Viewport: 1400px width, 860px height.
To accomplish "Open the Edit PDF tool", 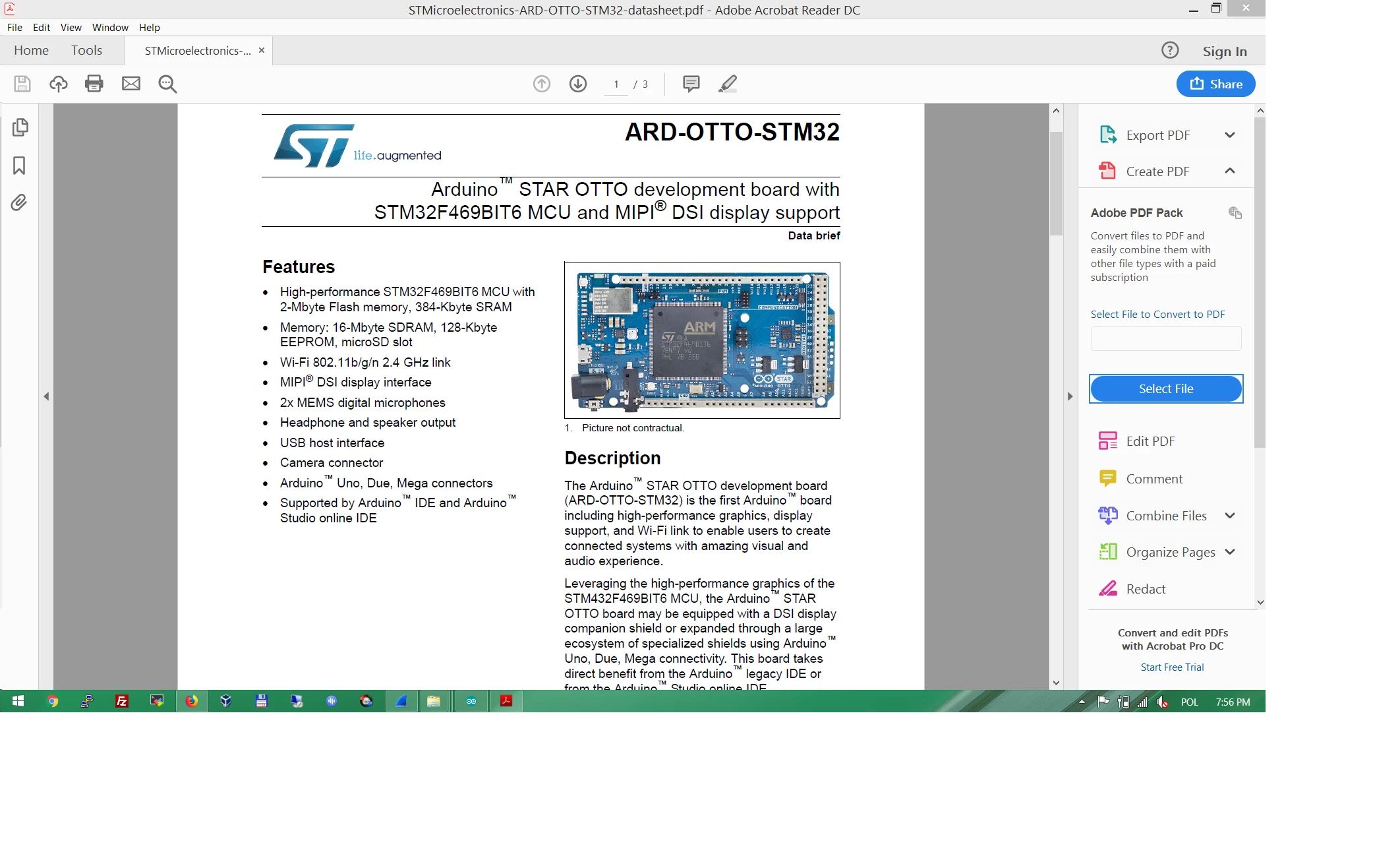I will (1136, 441).
